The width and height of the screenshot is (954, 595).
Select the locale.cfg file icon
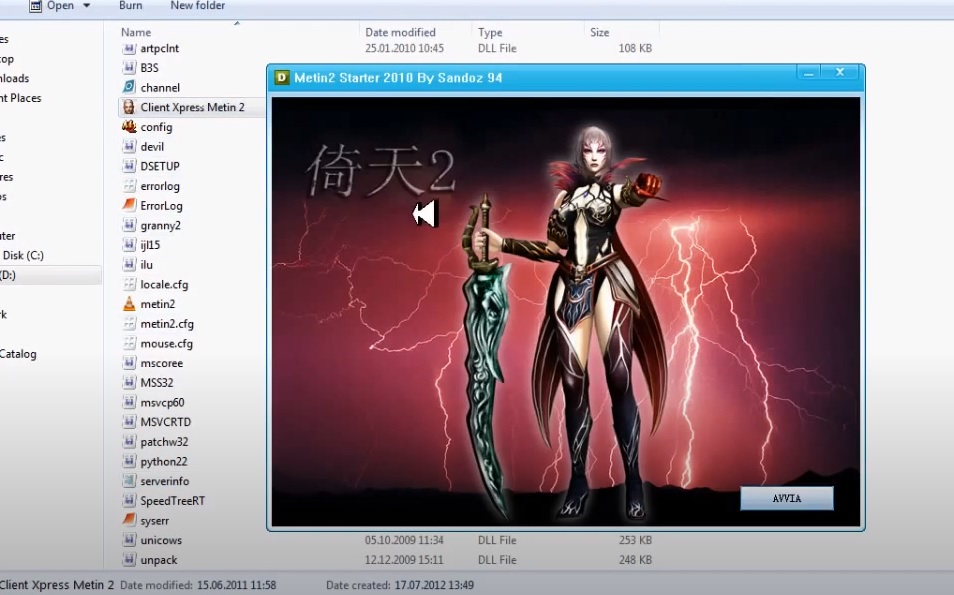[x=129, y=284]
